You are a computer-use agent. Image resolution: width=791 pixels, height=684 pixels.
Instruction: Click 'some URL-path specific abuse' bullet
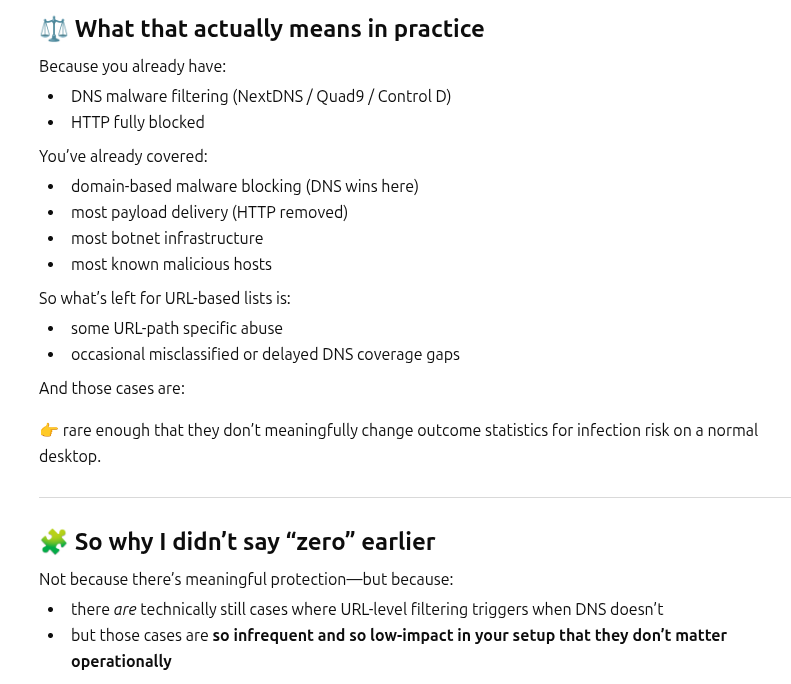pyautogui.click(x=177, y=328)
